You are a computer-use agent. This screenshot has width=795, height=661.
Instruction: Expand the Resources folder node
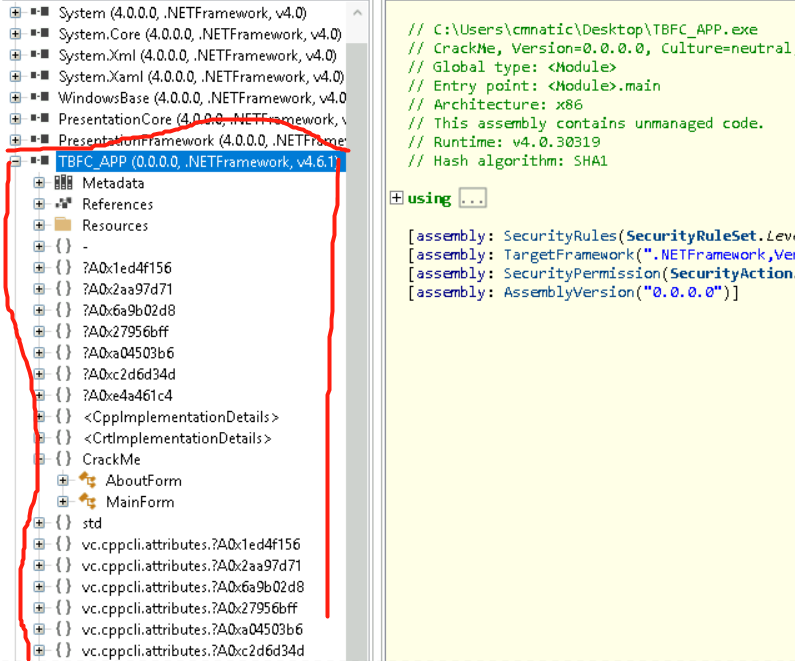pyautogui.click(x=39, y=225)
